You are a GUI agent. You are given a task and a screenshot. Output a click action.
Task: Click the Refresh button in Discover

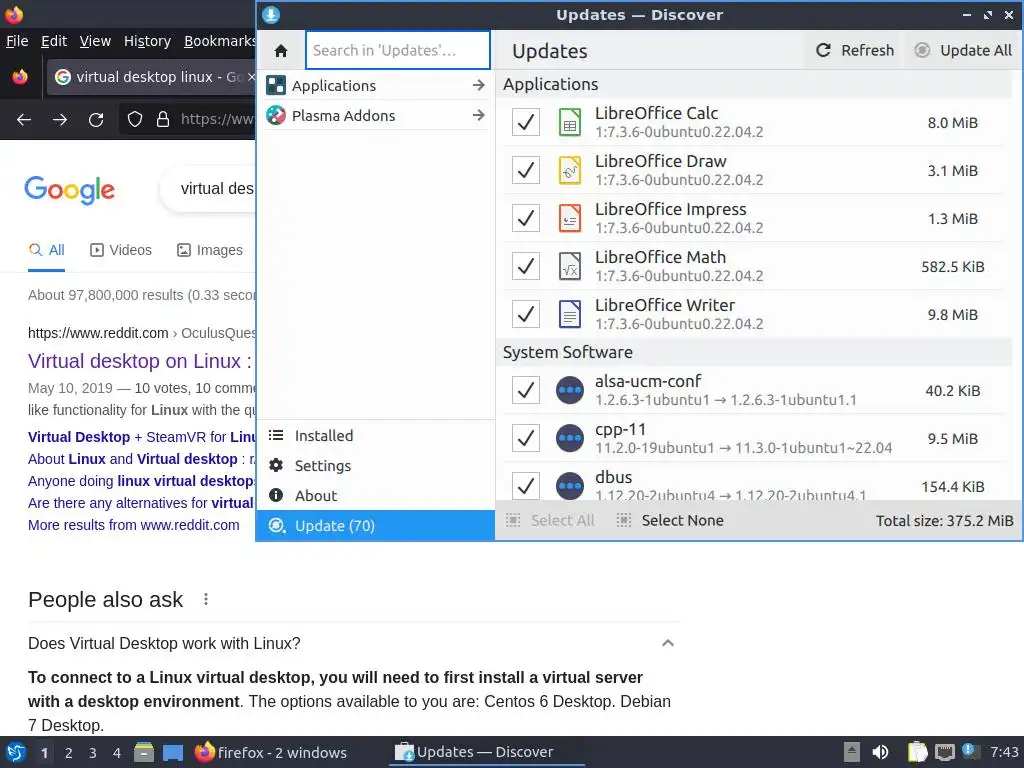[855, 50]
